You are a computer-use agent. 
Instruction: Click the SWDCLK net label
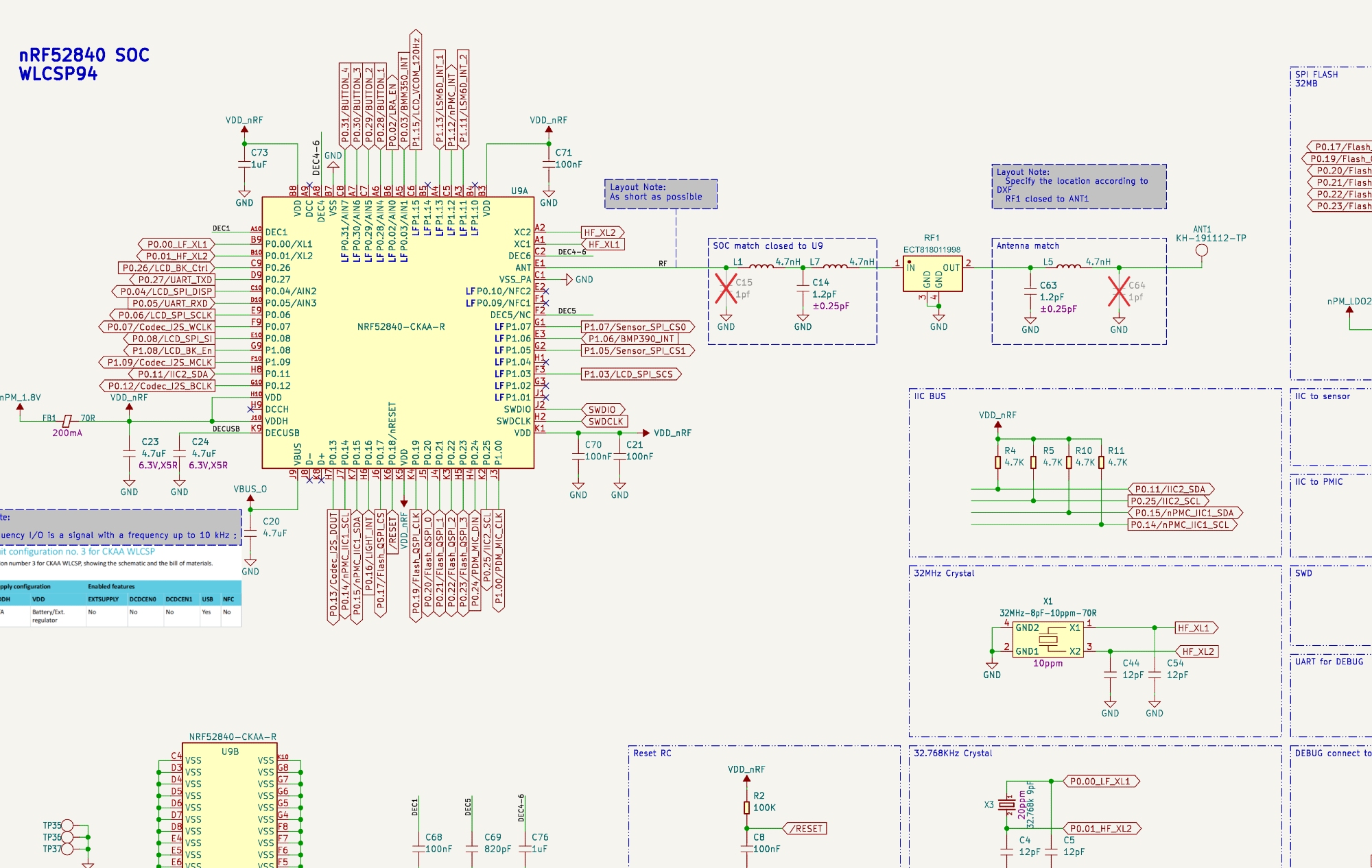tap(605, 422)
